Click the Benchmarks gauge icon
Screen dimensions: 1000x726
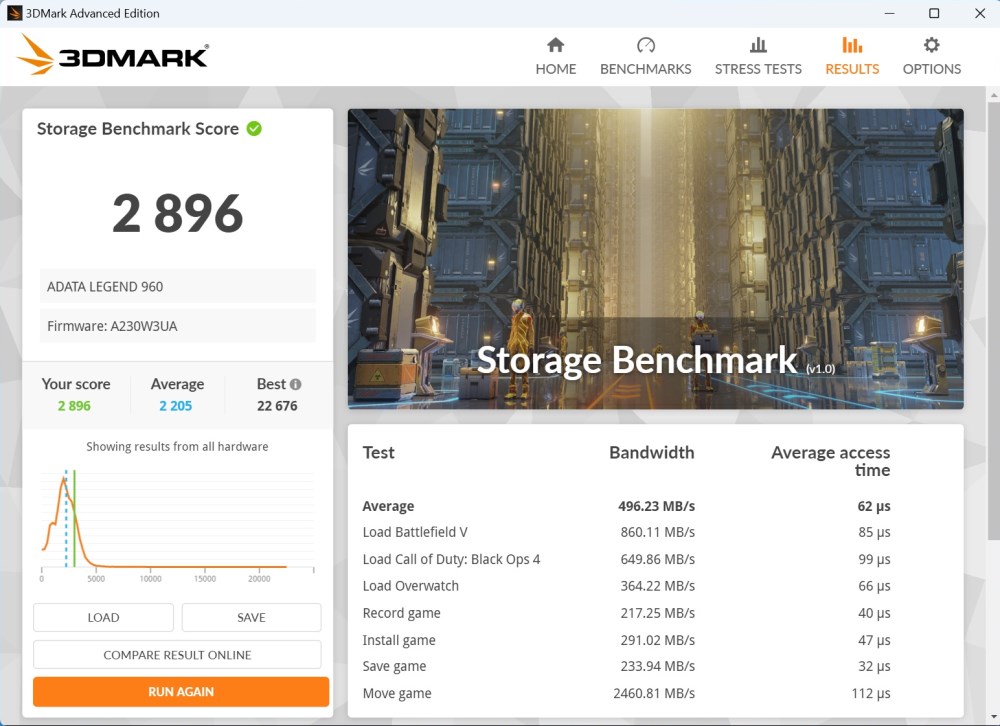[x=645, y=45]
